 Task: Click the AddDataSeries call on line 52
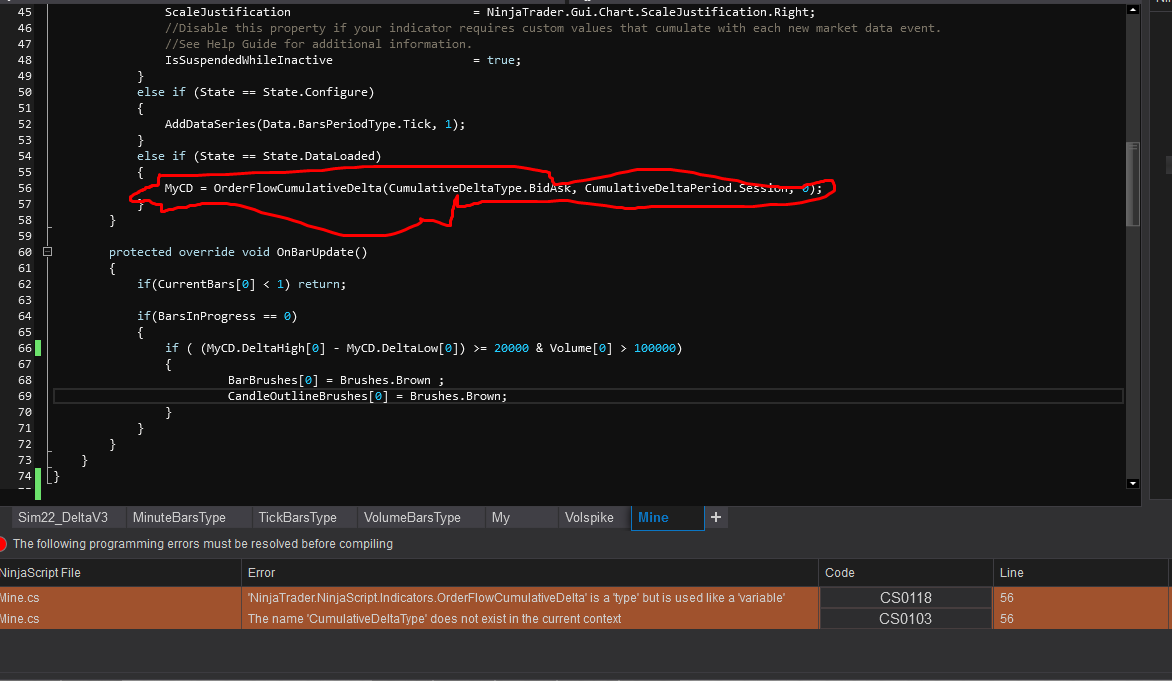pos(315,124)
